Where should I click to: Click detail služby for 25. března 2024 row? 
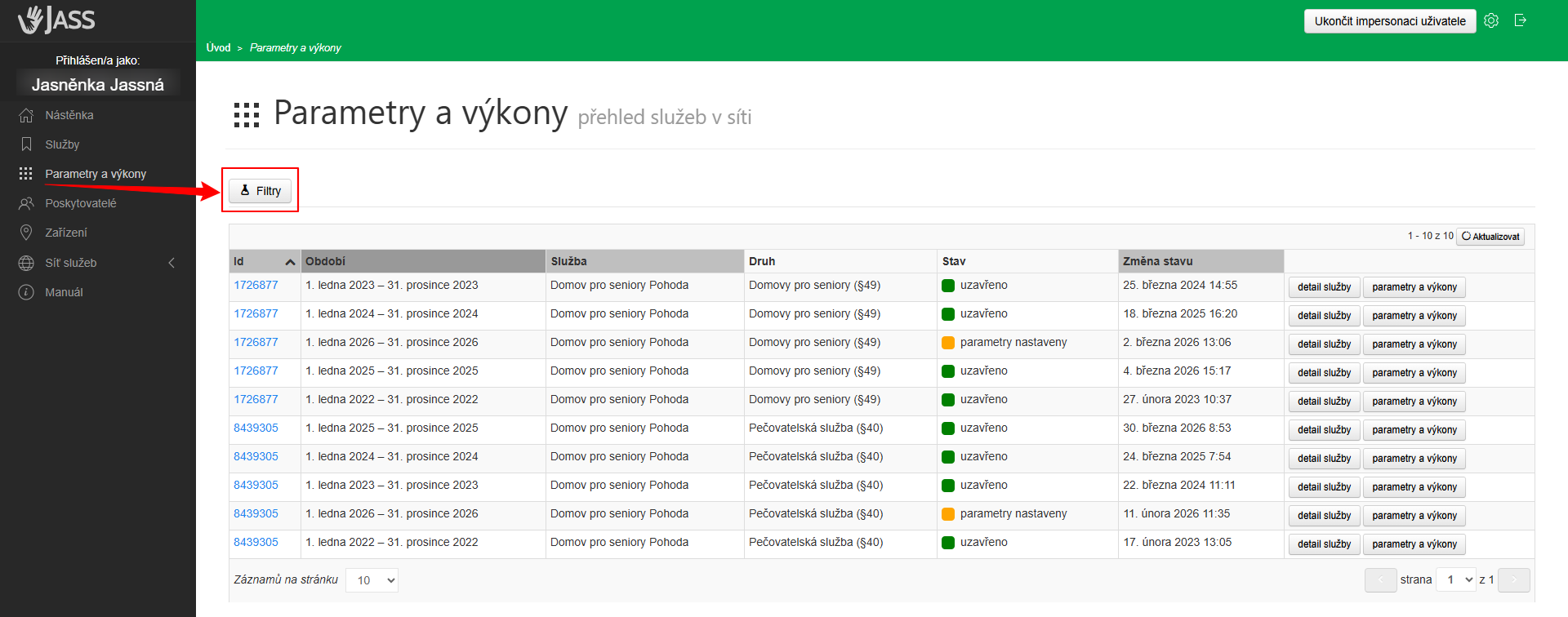point(1324,287)
